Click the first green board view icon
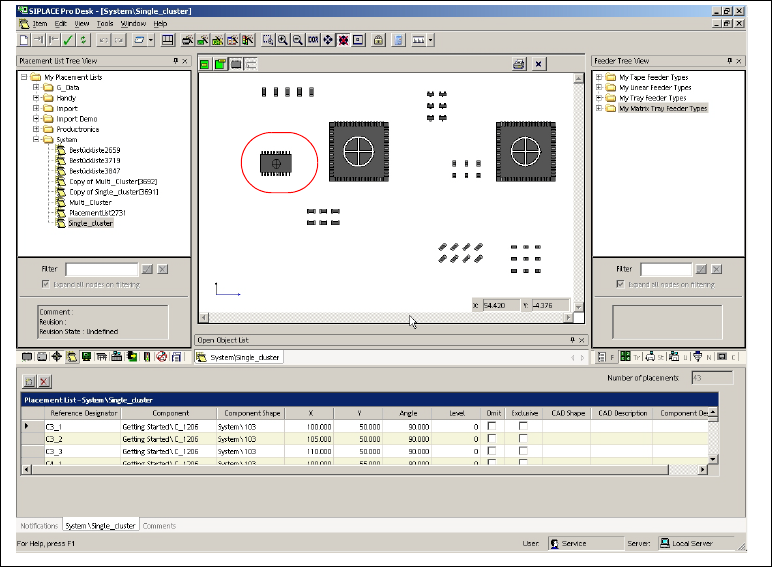This screenshot has height=567, width=772. pyautogui.click(x=205, y=64)
